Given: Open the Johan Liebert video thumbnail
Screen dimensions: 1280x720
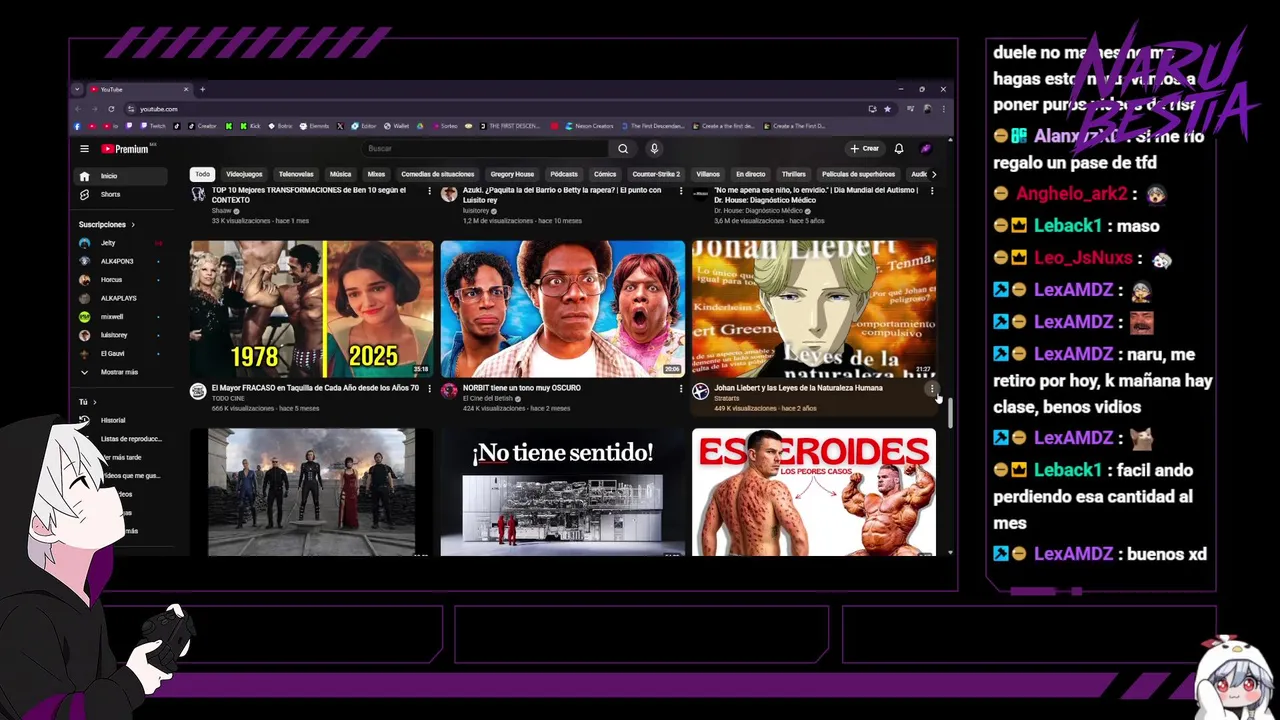Looking at the screenshot, I should tap(814, 308).
